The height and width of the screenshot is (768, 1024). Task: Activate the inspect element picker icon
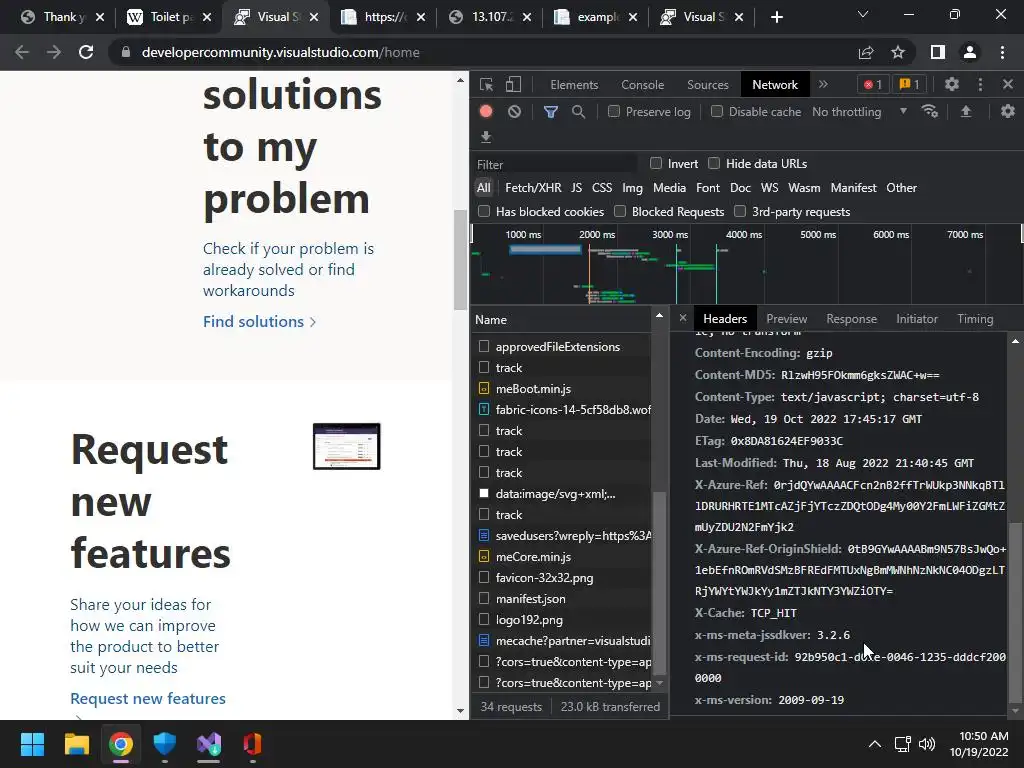tap(486, 84)
